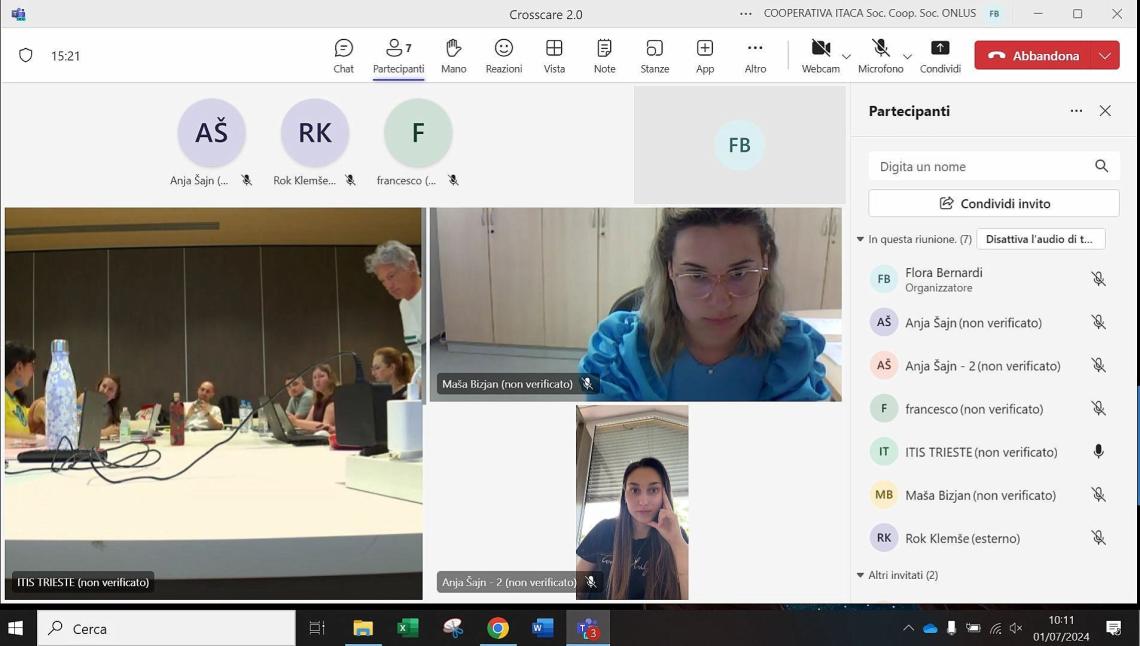Open Chrome from the taskbar
Screen dimensions: 1140x646
(498, 628)
